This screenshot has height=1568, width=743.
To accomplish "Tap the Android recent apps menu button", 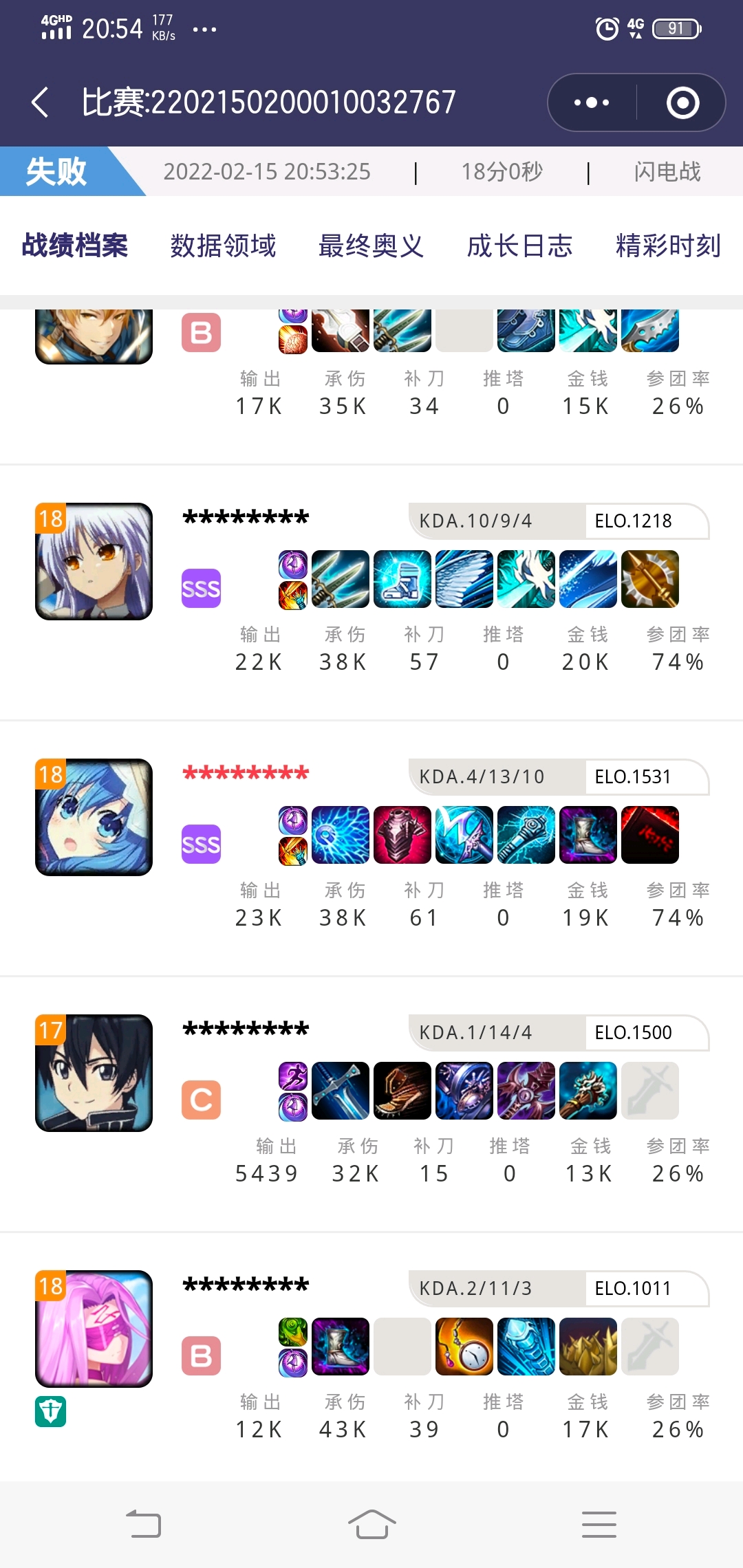I will tap(599, 1524).
